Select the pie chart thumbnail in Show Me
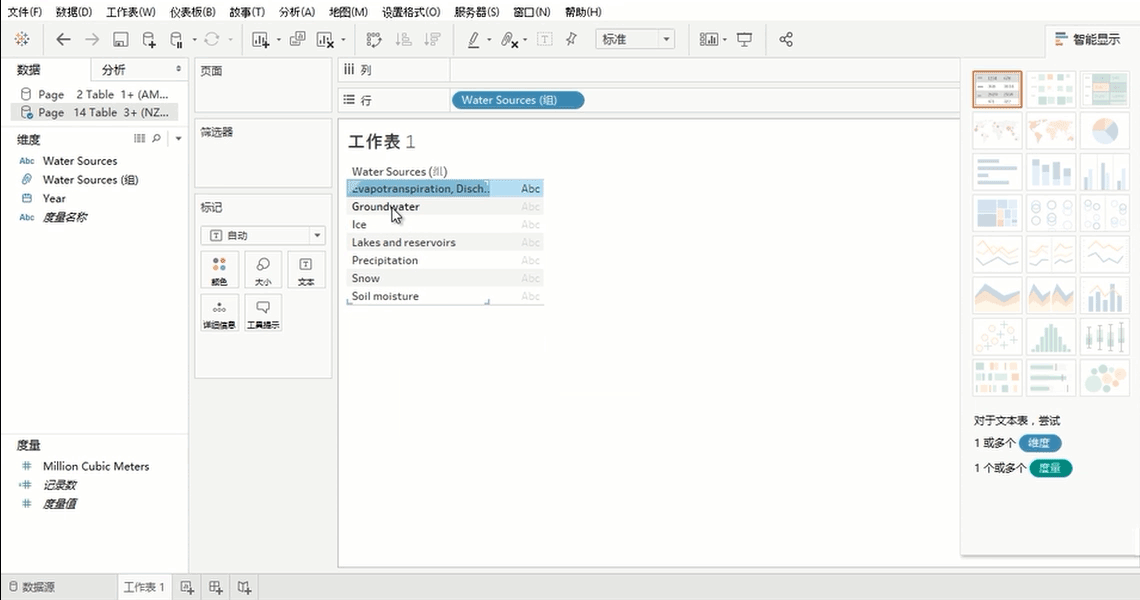 1104,130
